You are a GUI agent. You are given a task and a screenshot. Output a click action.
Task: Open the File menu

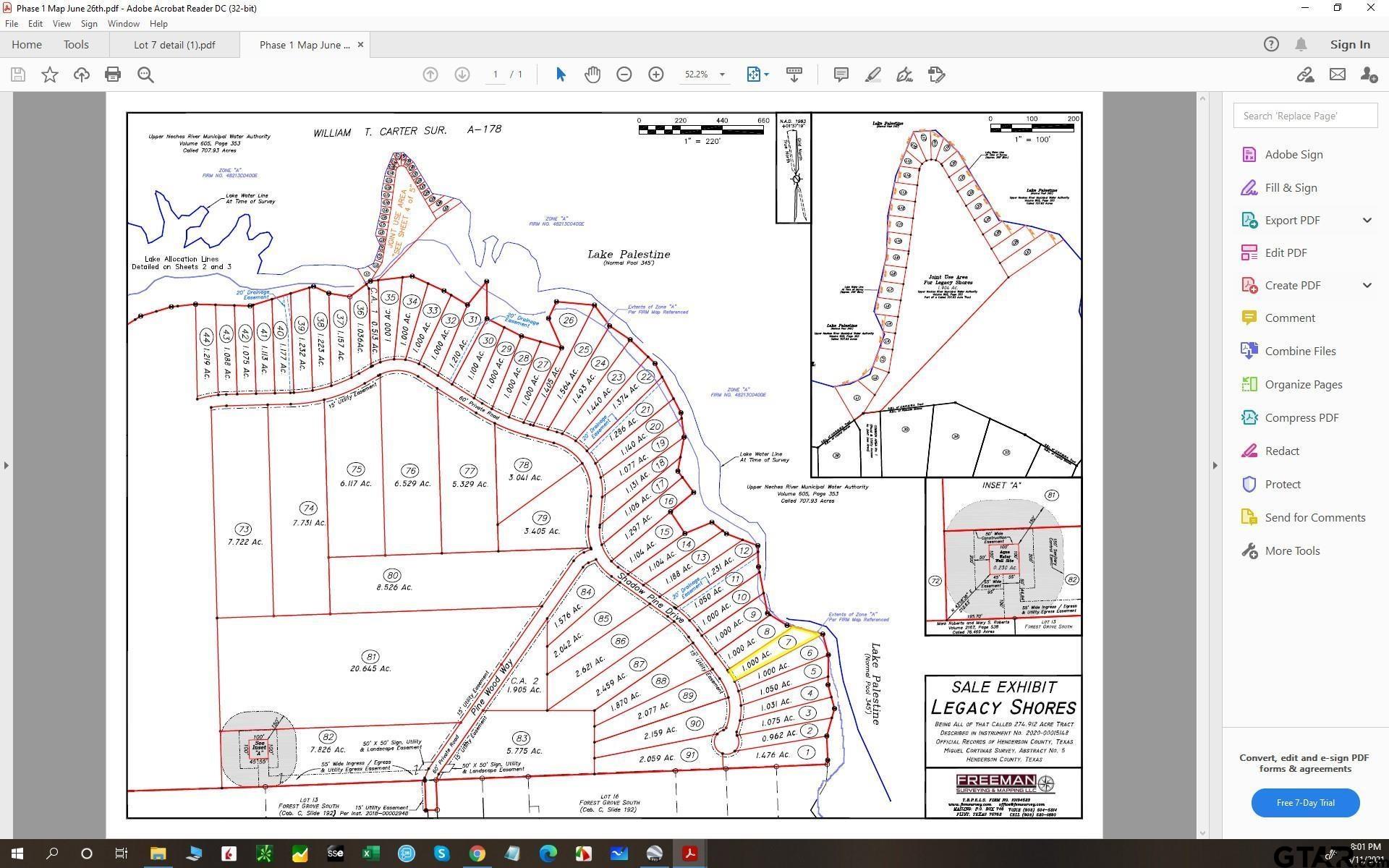pyautogui.click(x=12, y=24)
